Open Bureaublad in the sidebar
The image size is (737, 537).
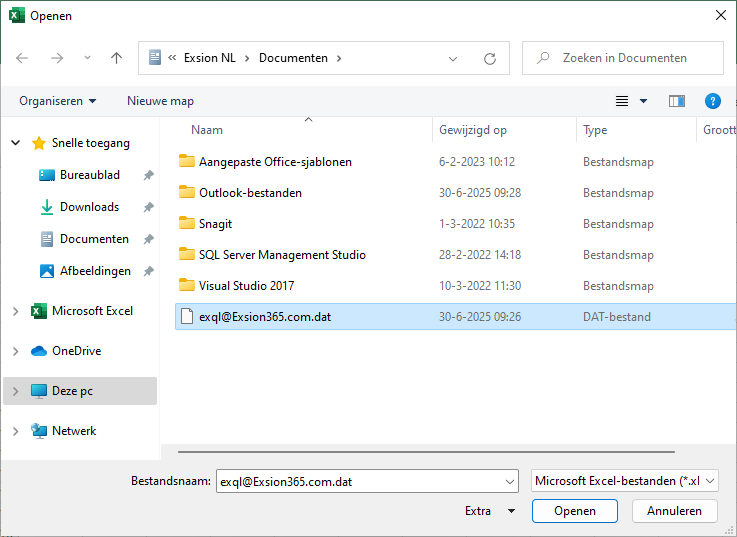pos(90,175)
